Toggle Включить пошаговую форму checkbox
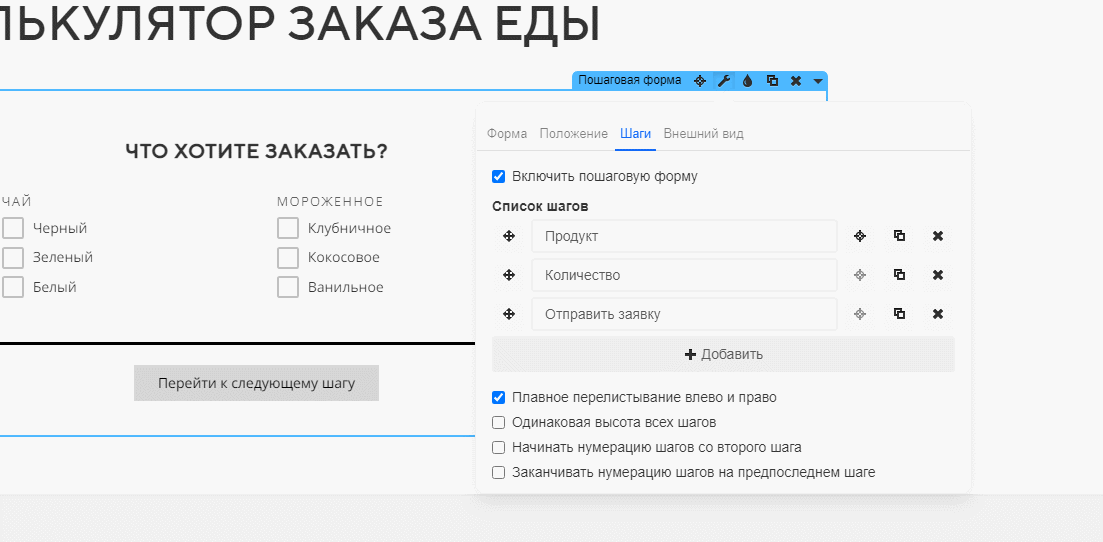1103x542 pixels. [499, 176]
